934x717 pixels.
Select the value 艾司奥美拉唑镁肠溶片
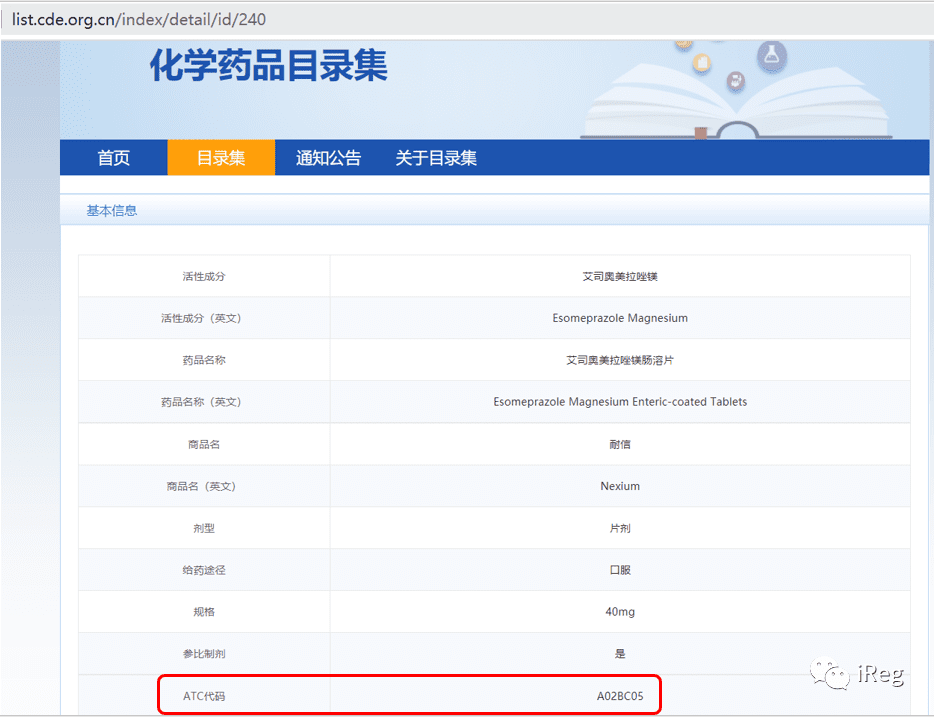(x=619, y=360)
